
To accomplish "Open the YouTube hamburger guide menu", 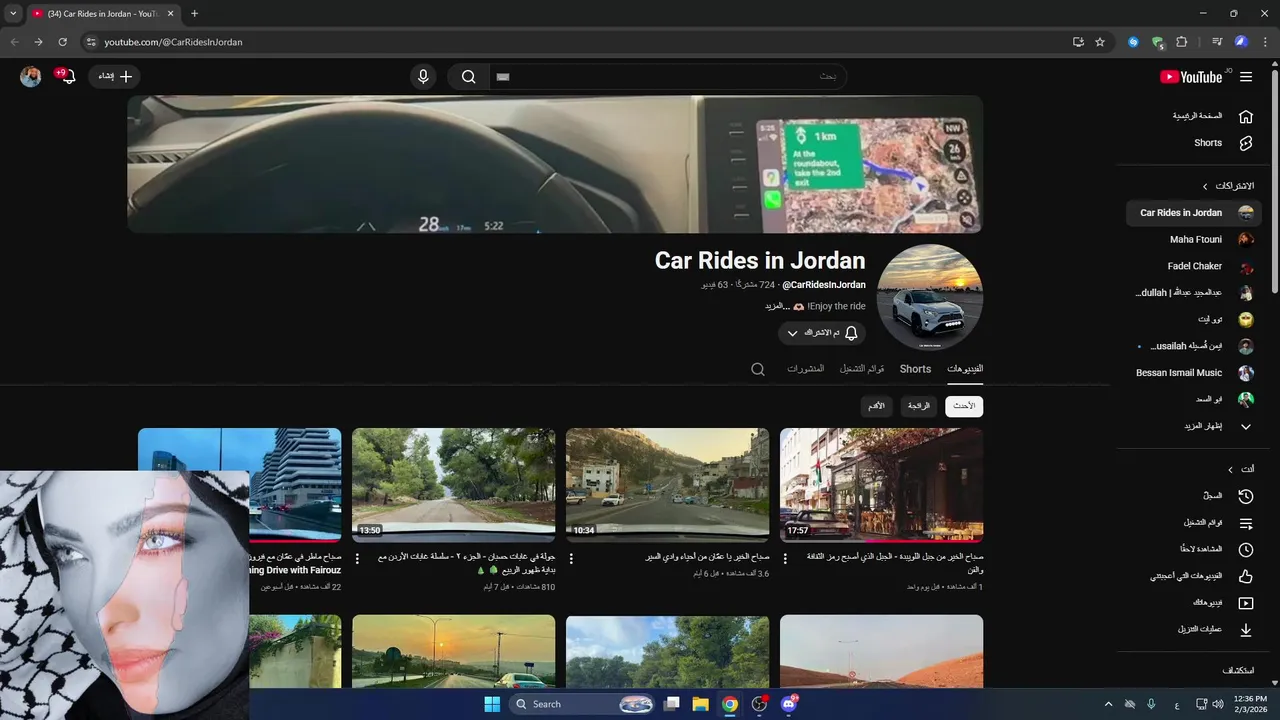I will pyautogui.click(x=1246, y=77).
